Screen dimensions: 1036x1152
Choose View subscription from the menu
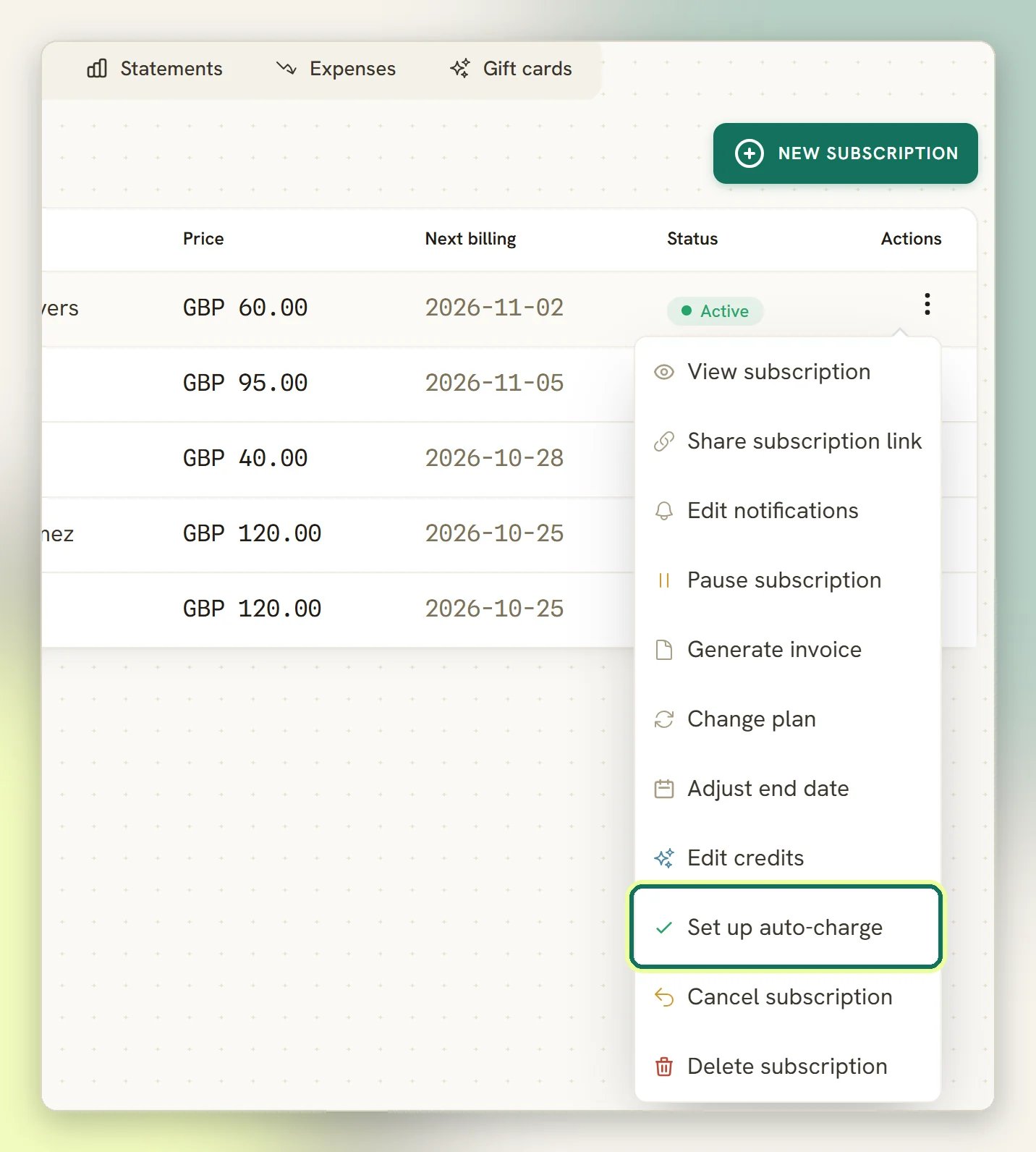(787, 372)
